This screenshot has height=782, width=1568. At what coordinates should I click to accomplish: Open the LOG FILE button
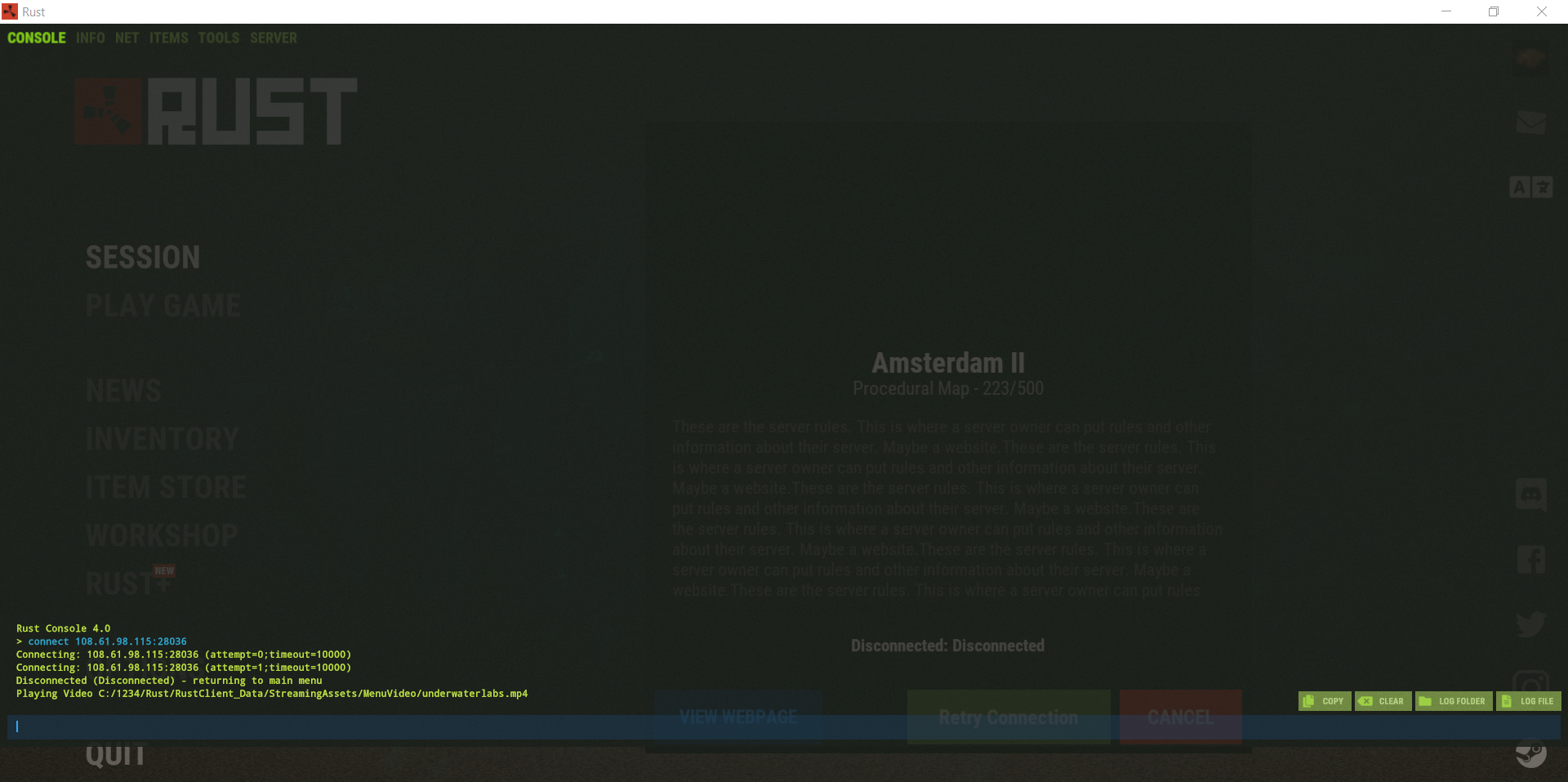[1528, 701]
